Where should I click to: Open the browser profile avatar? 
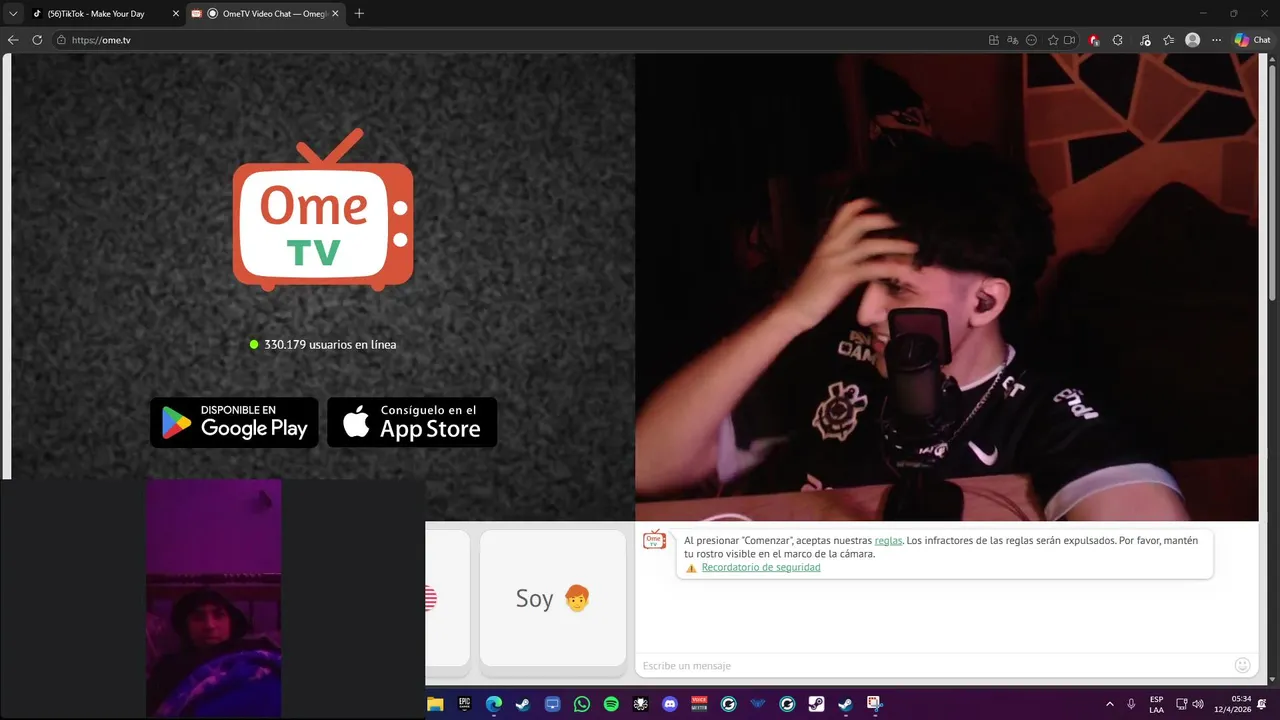pos(1192,40)
